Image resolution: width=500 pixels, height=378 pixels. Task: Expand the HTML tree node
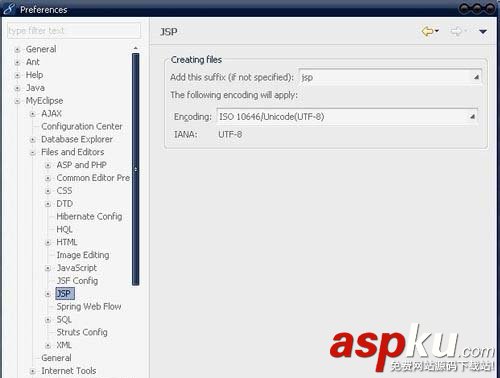point(48,243)
